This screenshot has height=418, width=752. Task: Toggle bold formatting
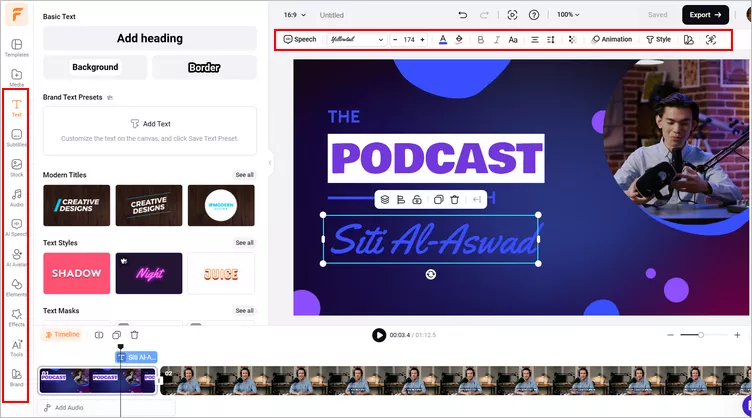pyautogui.click(x=481, y=40)
